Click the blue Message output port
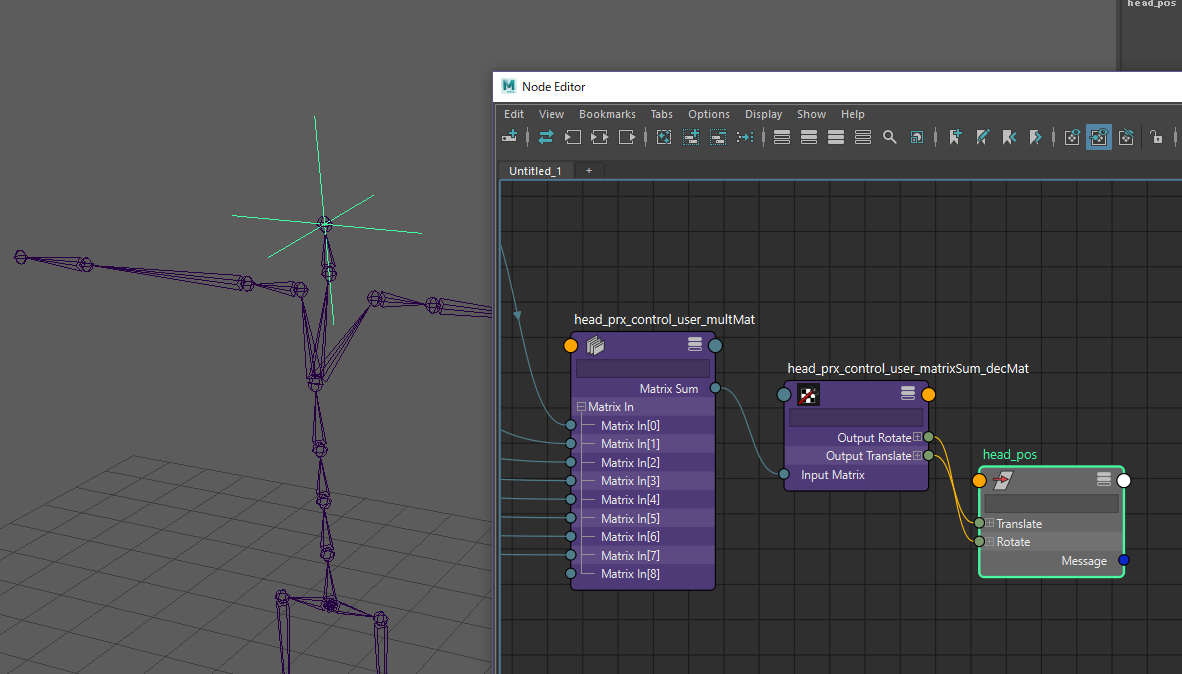This screenshot has width=1182, height=674. (1123, 560)
